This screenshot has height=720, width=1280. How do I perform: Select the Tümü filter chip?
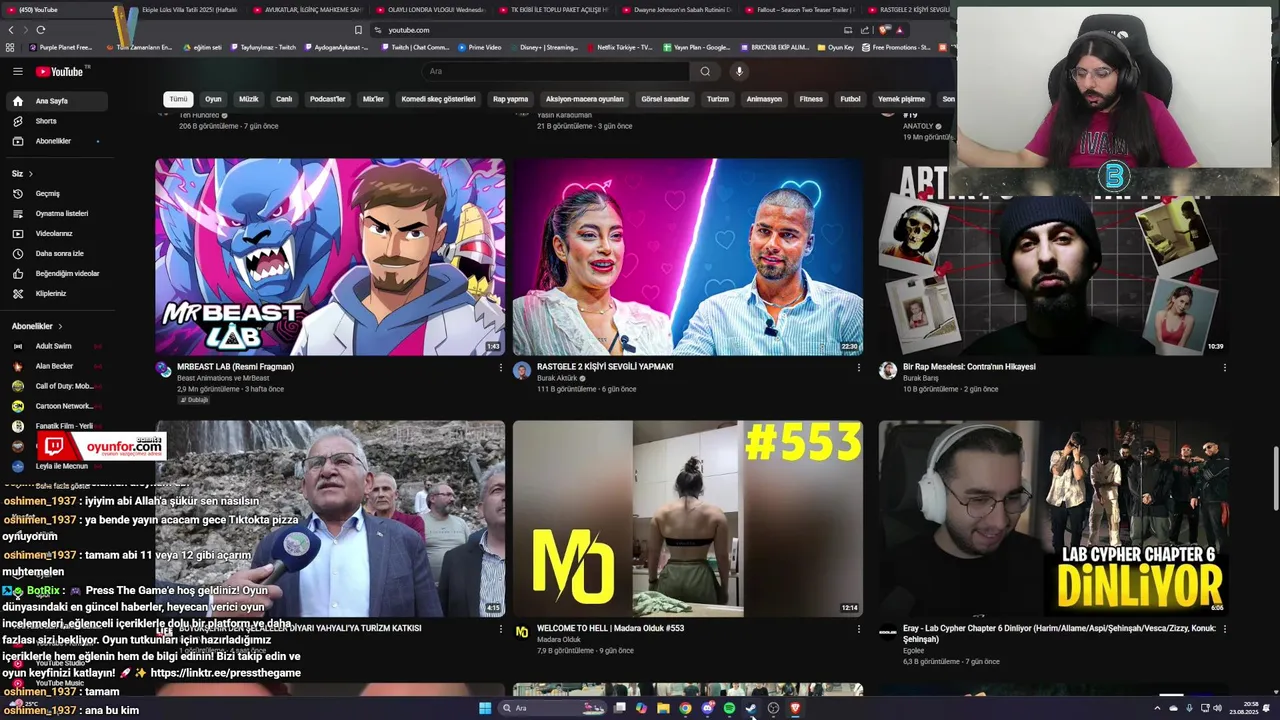coord(178,99)
